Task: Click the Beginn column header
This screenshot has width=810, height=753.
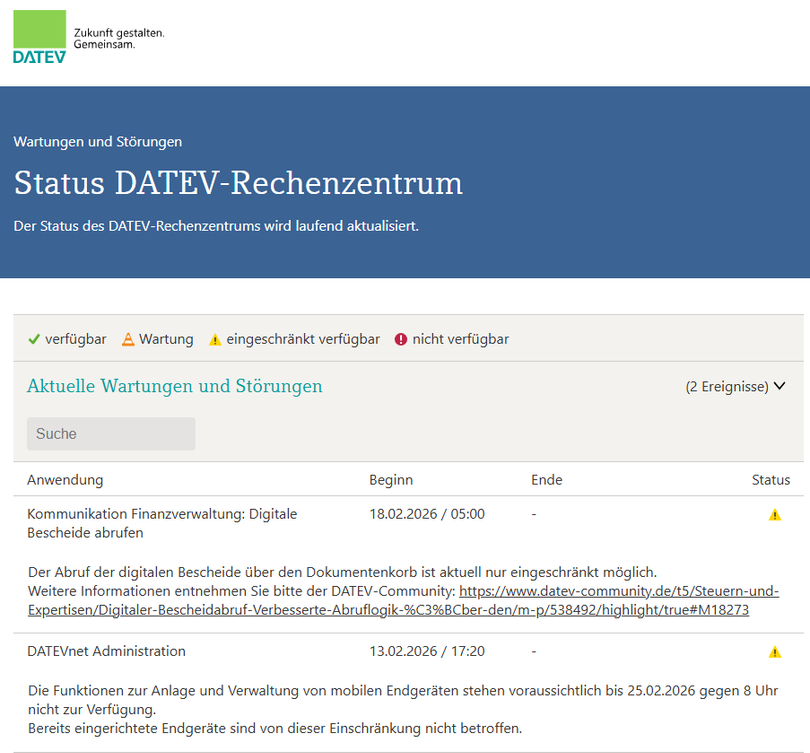Action: (x=391, y=480)
